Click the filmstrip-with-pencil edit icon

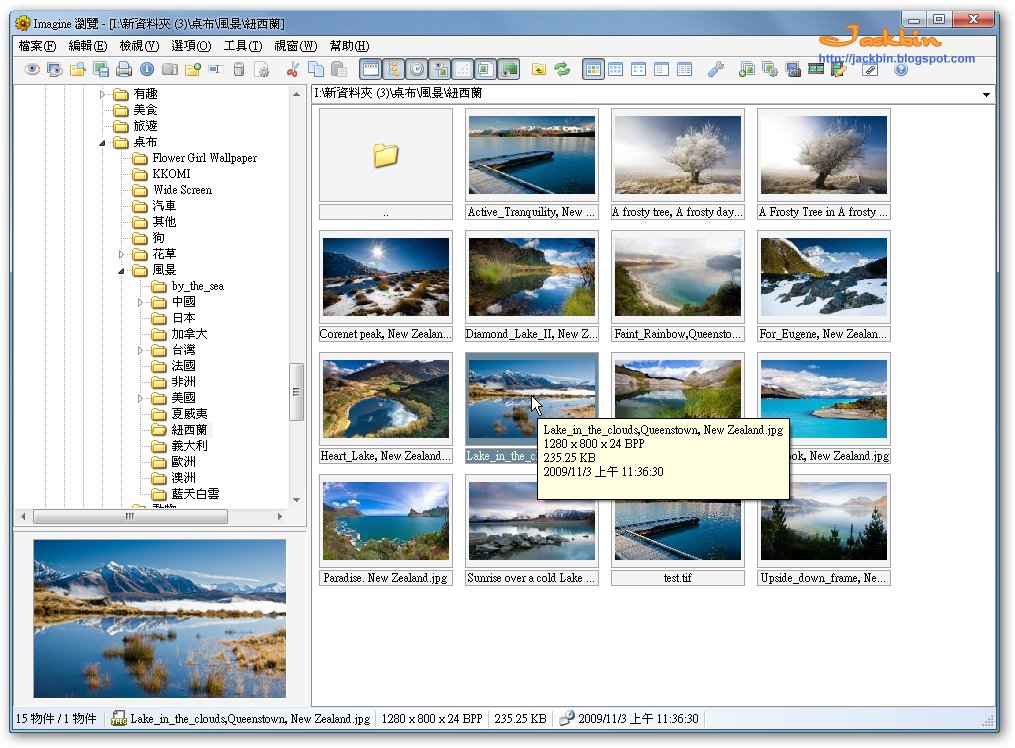[x=839, y=69]
